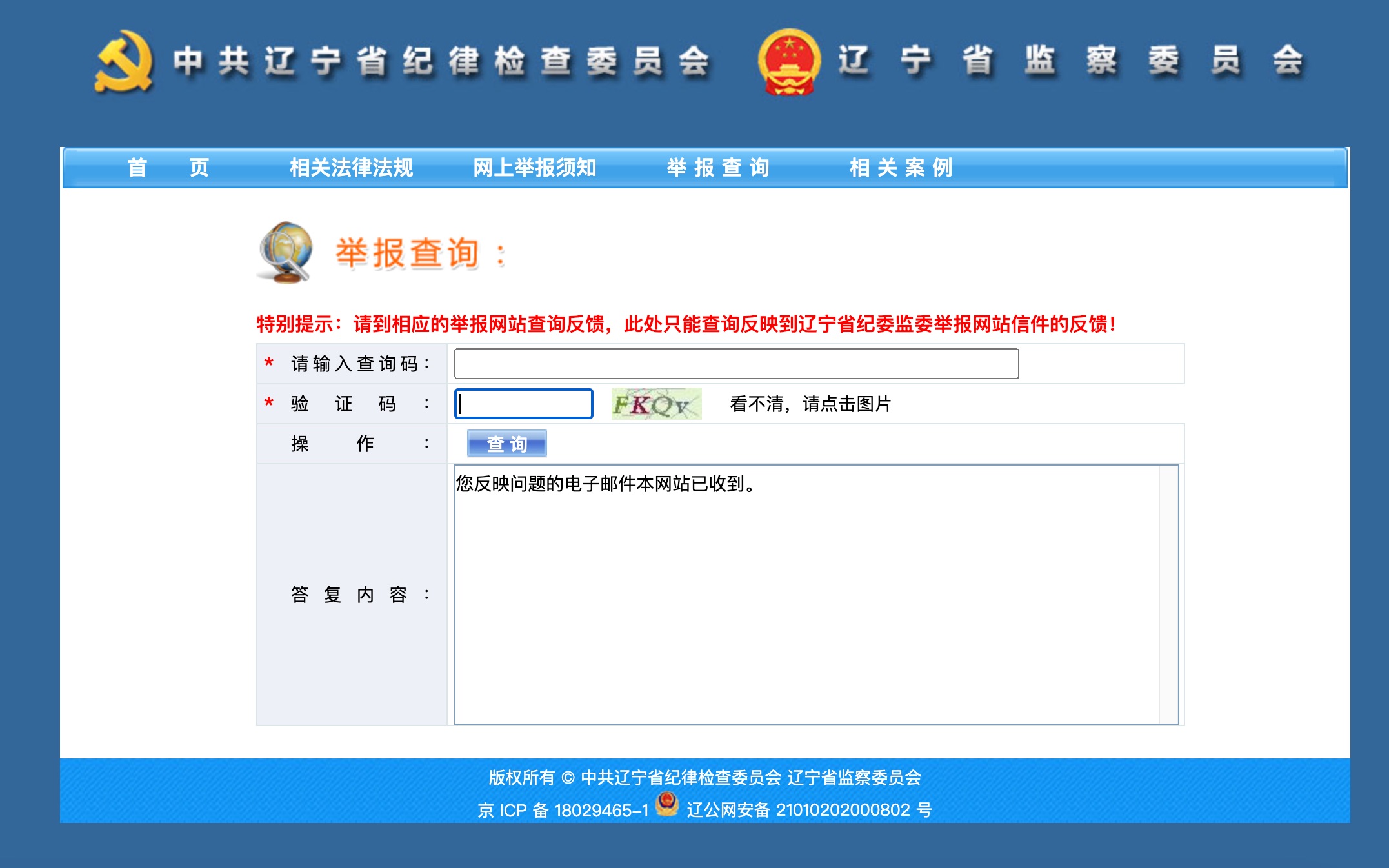This screenshot has height=868, width=1389.
Task: Focus the 验证码 captcha input field
Action: coord(523,404)
